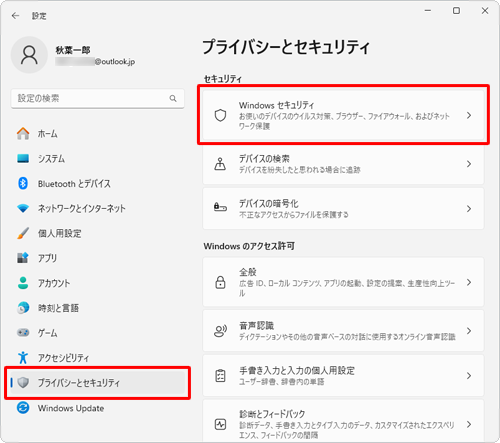Open 個人用設定 category
This screenshot has width=500, height=443.
59,233
